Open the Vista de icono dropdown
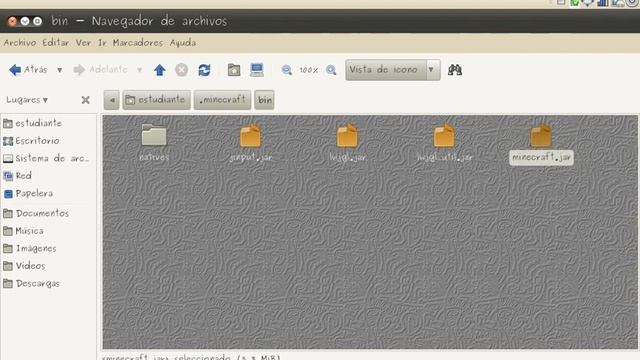This screenshot has width=640, height=360. coord(393,70)
